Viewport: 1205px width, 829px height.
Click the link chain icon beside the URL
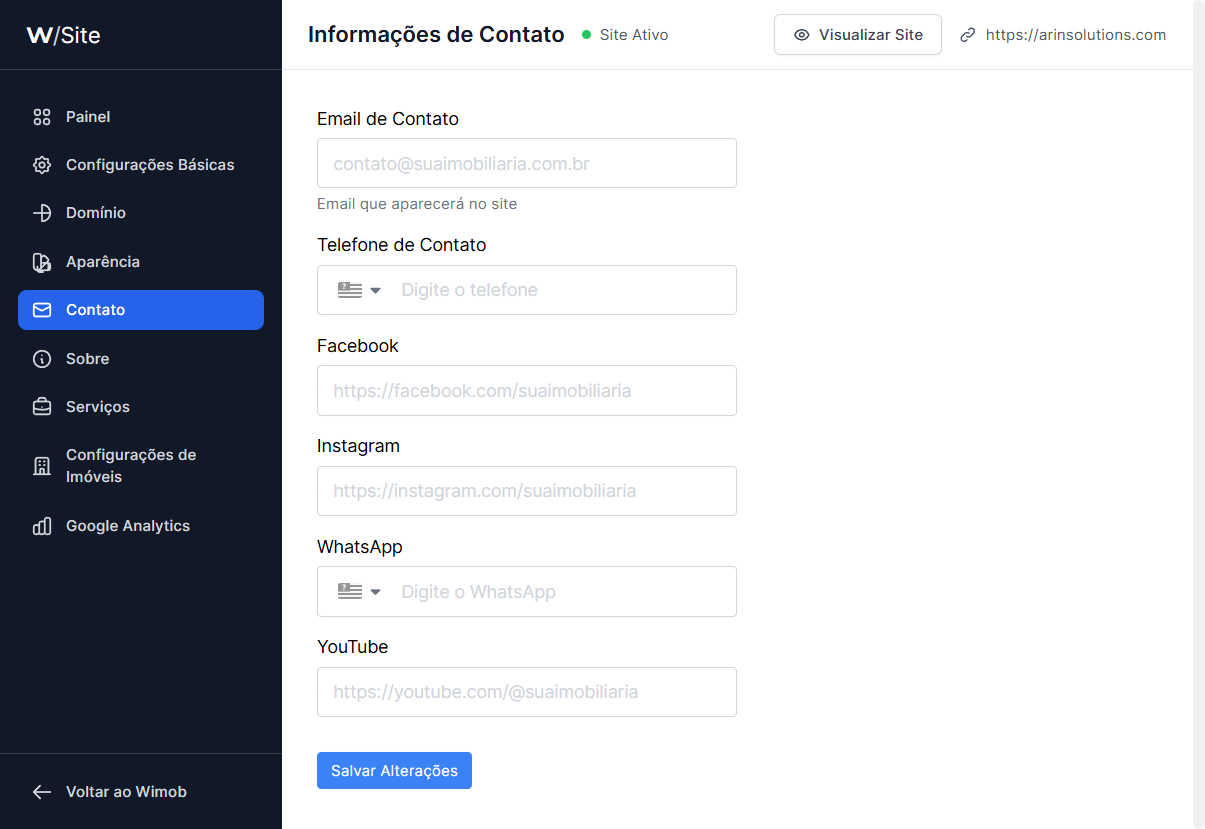(967, 35)
